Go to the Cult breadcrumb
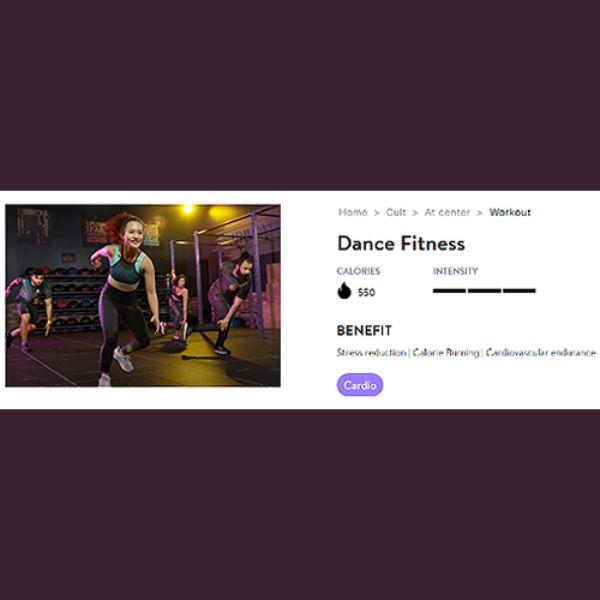Image resolution: width=600 pixels, height=600 pixels. (x=396, y=212)
